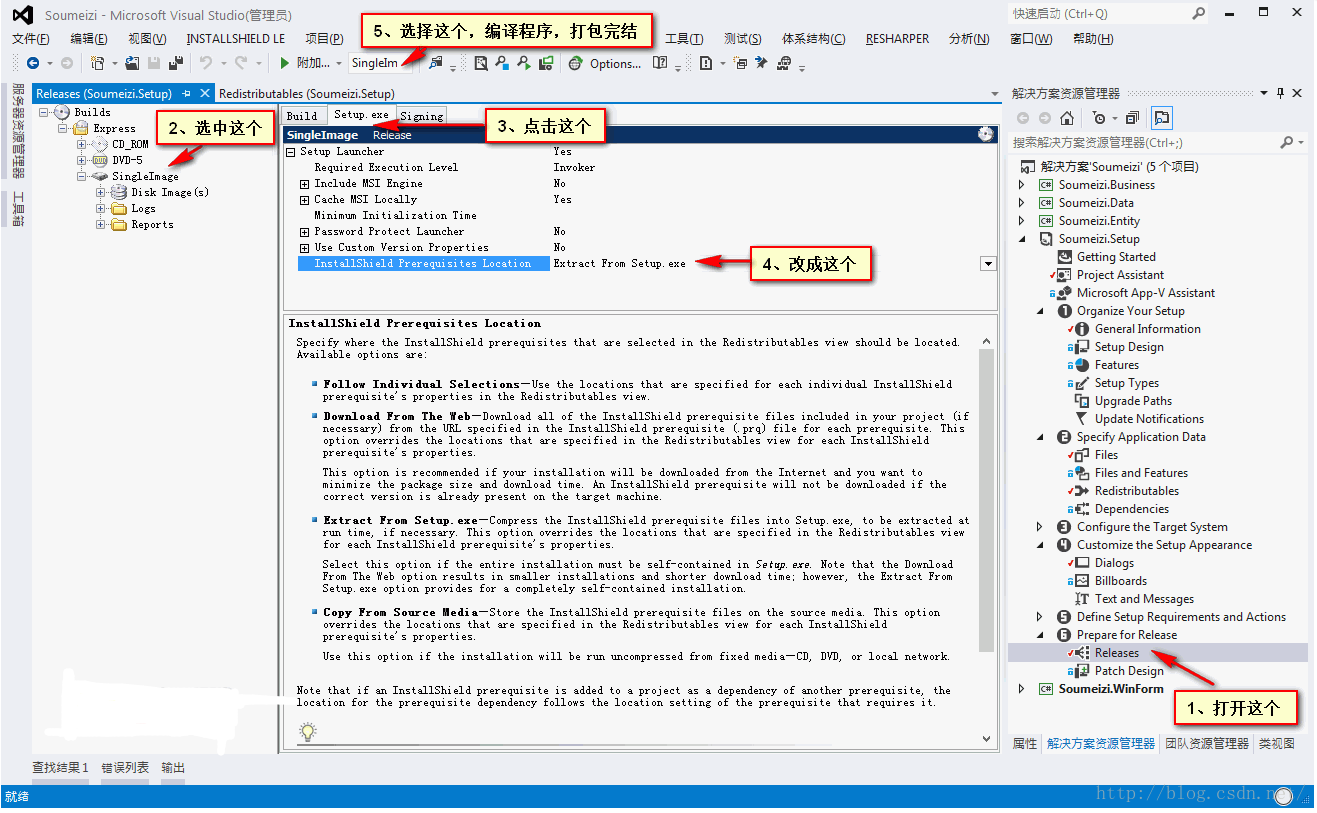The height and width of the screenshot is (813, 1317).
Task: Click the Save All disks icon
Action: pyautogui.click(x=176, y=63)
